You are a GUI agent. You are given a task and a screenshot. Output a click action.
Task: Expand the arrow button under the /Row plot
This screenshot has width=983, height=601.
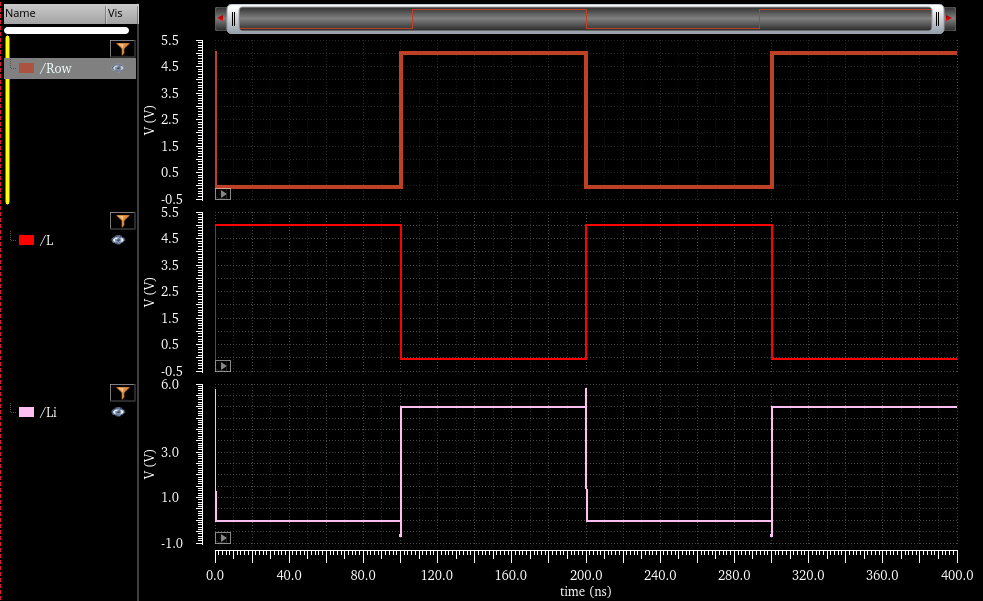point(223,194)
